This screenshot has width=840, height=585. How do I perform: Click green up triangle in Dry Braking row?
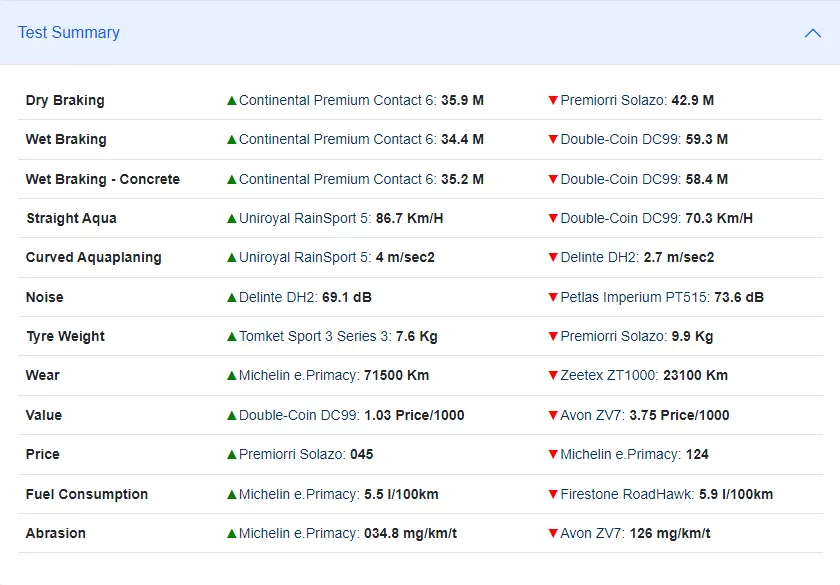(232, 100)
